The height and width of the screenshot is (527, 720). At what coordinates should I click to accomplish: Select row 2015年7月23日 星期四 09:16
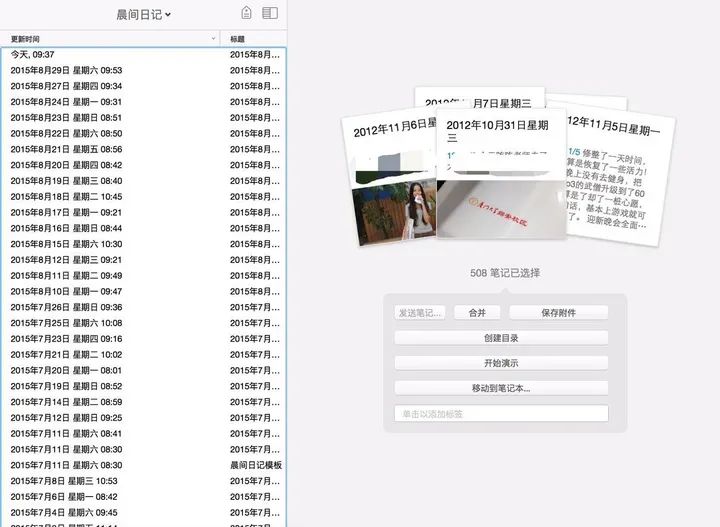(144, 339)
